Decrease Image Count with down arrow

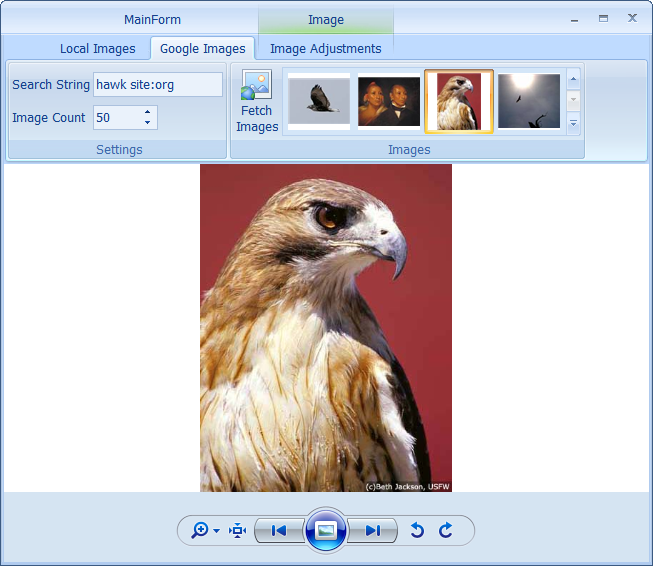[147, 122]
